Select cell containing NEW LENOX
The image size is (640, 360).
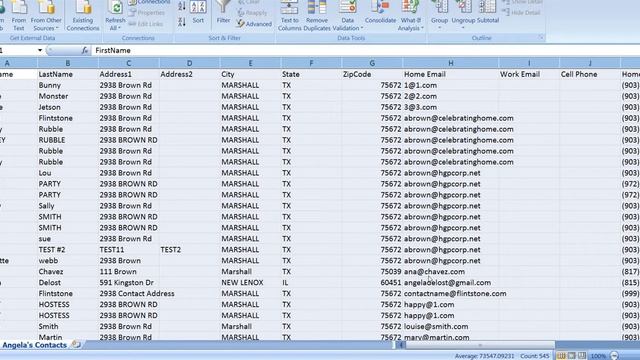(x=250, y=283)
